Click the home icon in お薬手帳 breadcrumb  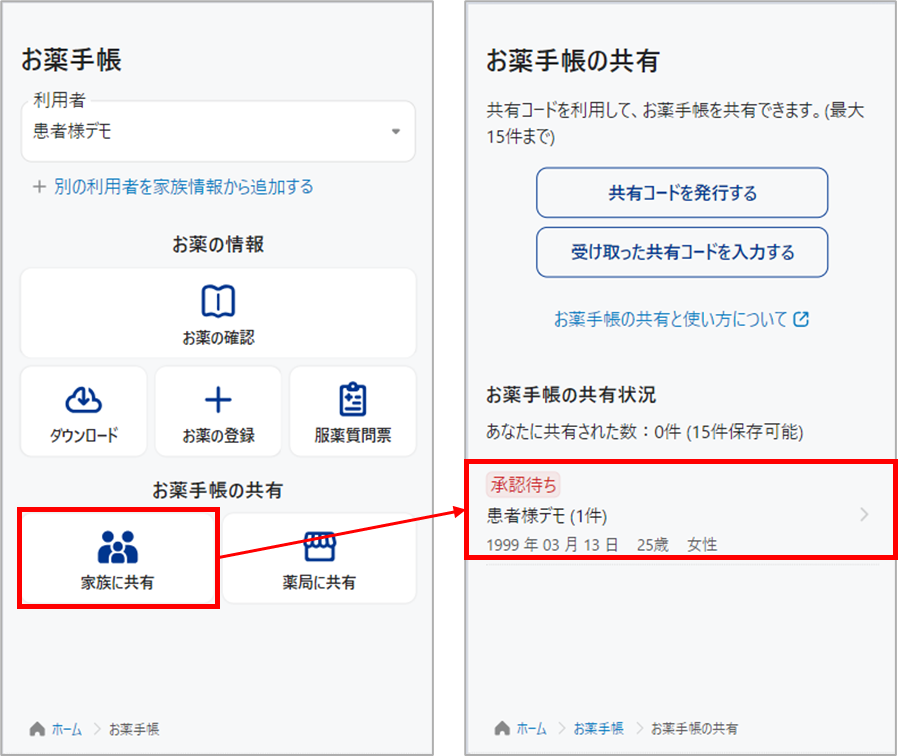(37, 729)
